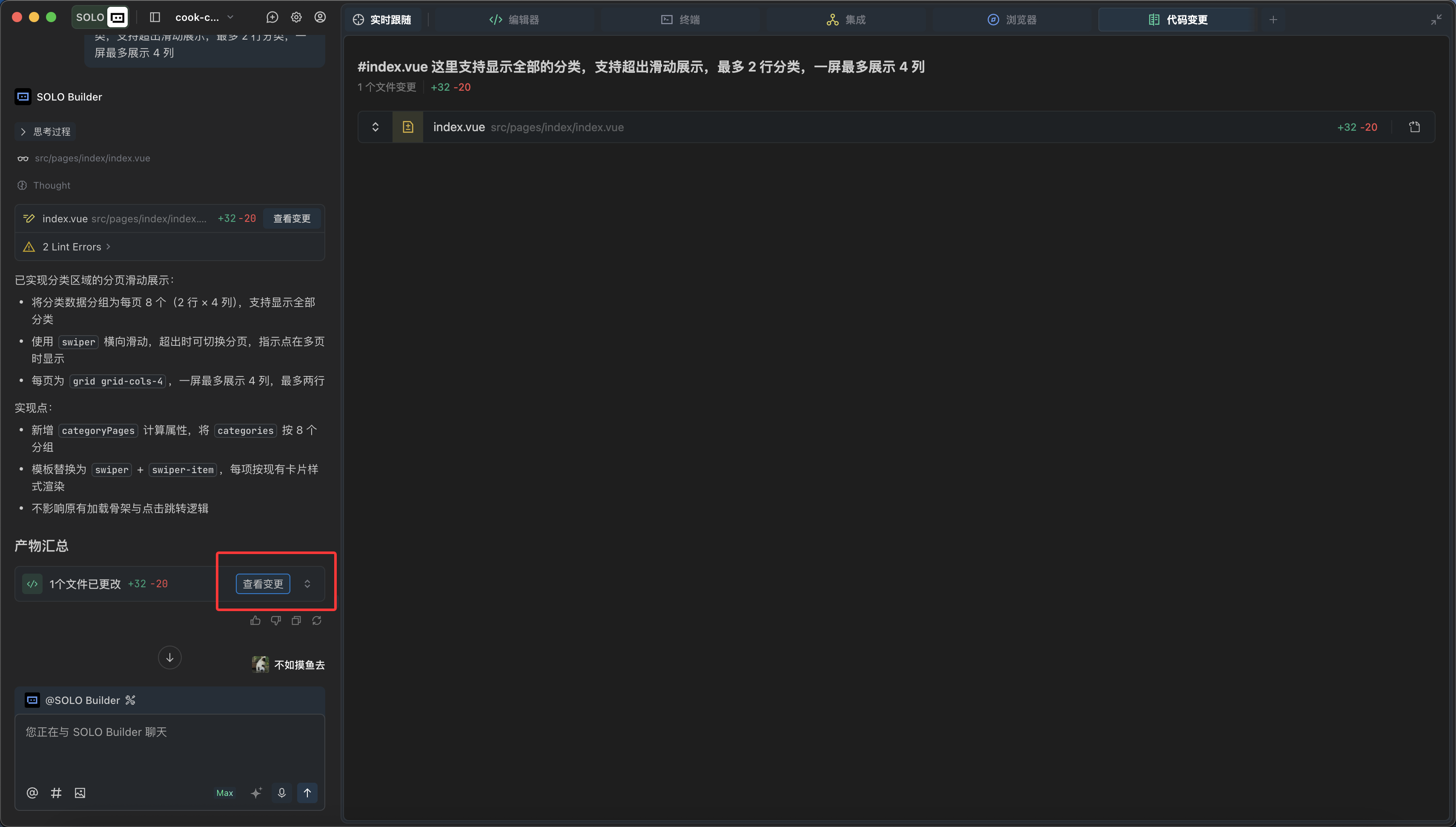Expand the 2 Lint Errors item
Viewport: 1456px width, 827px height.
[x=72, y=247]
